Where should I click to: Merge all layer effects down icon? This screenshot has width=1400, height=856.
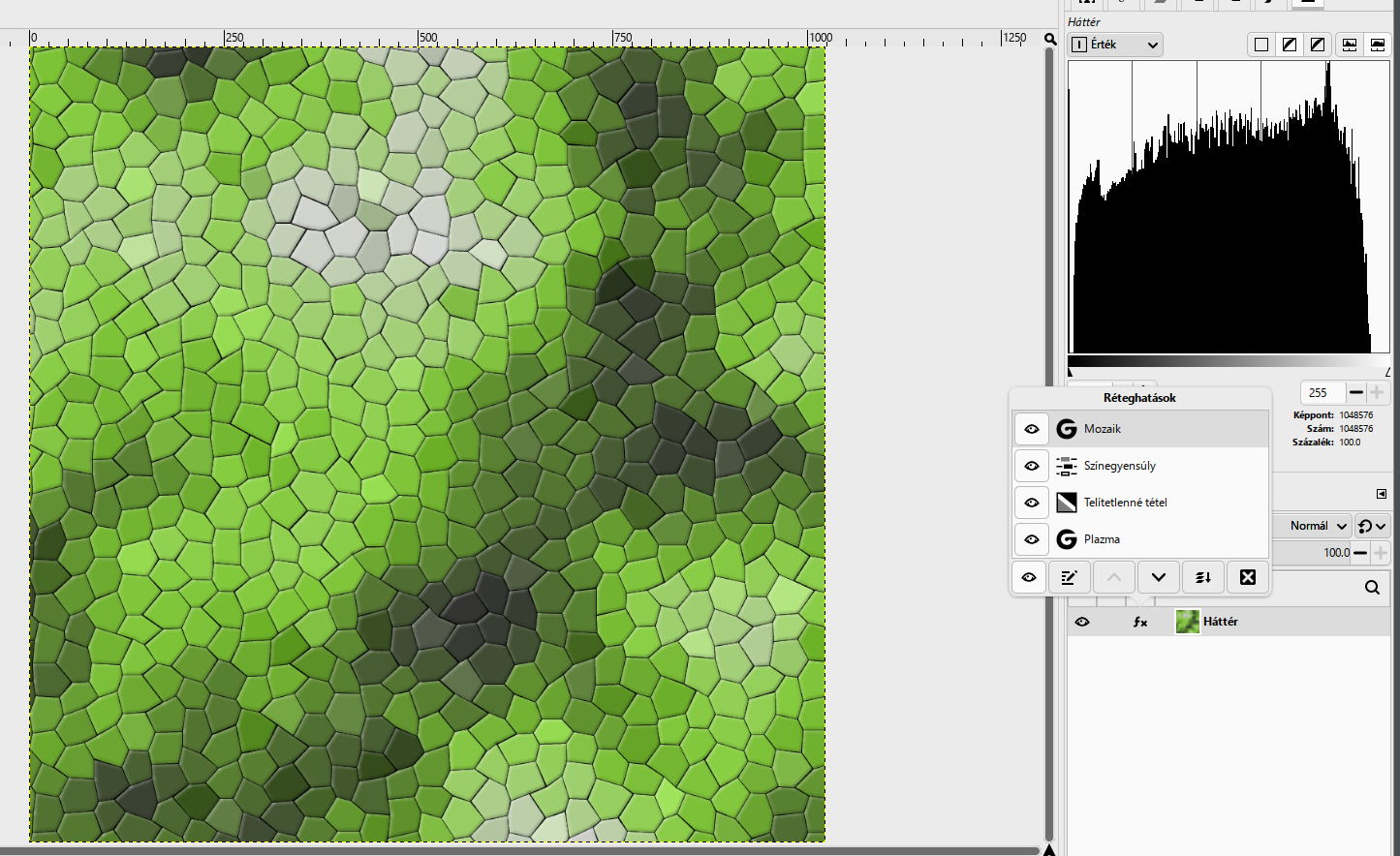pyautogui.click(x=1203, y=577)
